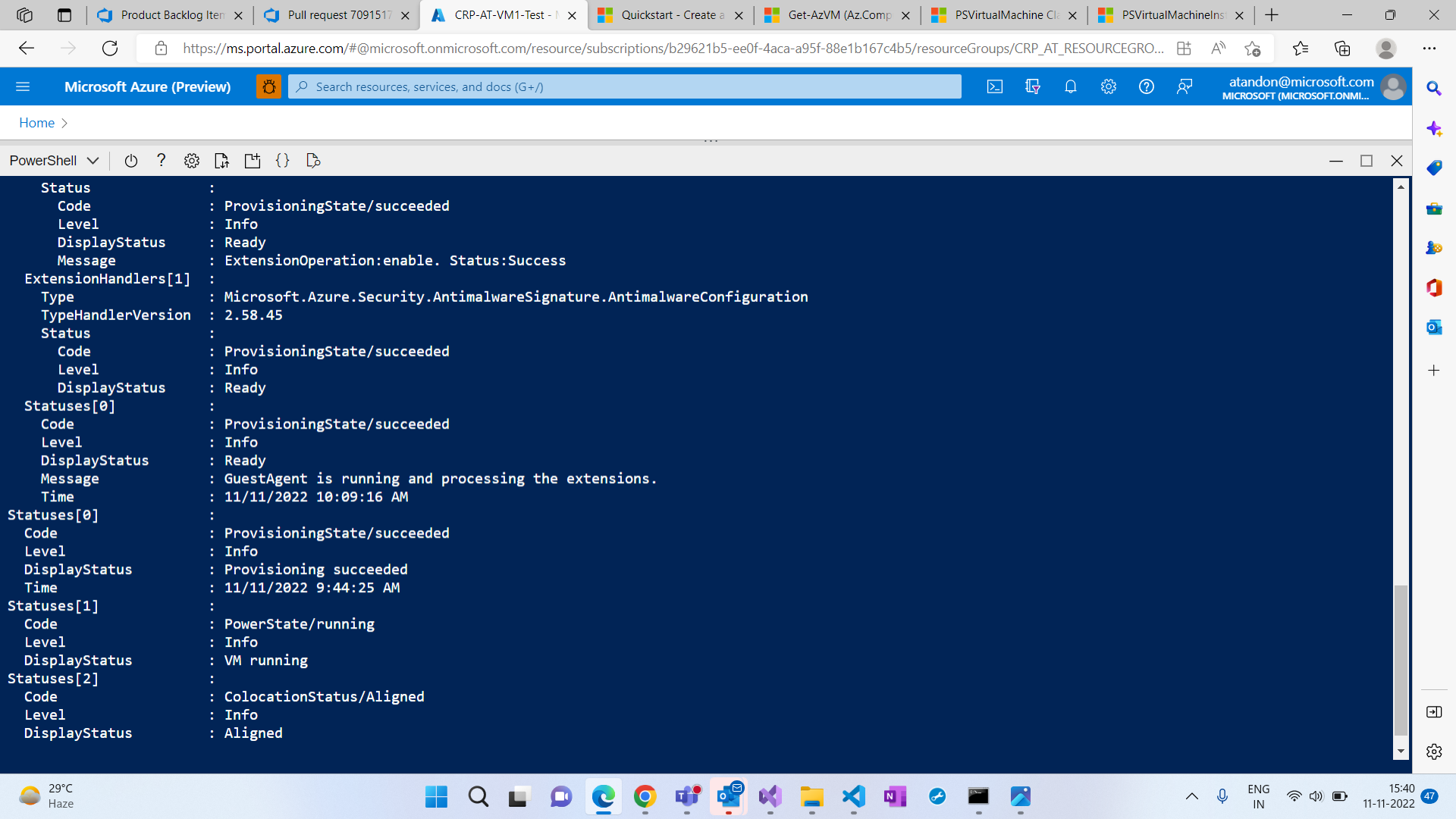Screen dimensions: 1456x819
Task: Focus the Azure search resources field
Action: (624, 86)
